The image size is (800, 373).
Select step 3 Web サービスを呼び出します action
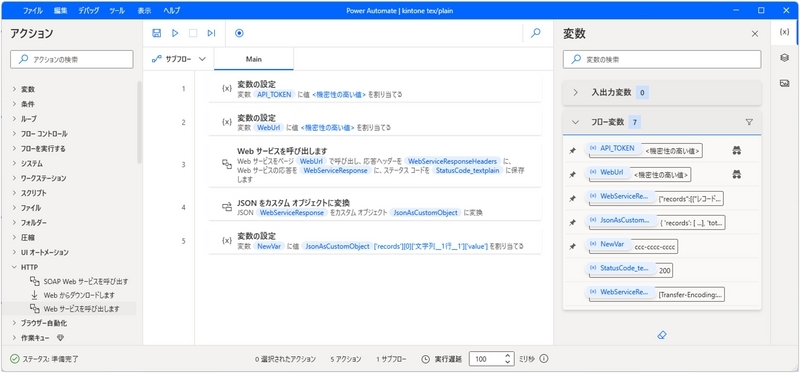375,165
